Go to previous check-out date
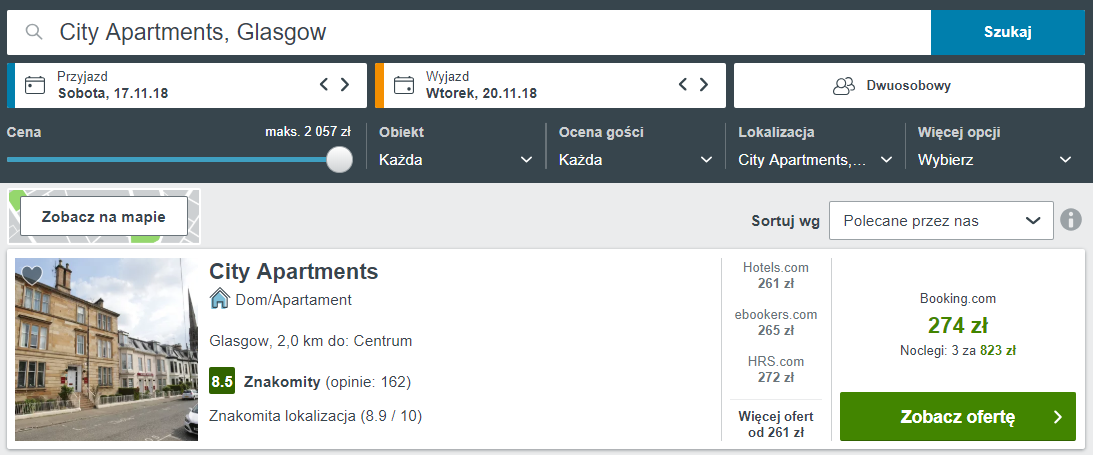Viewport: 1093px width, 455px height. tap(684, 84)
